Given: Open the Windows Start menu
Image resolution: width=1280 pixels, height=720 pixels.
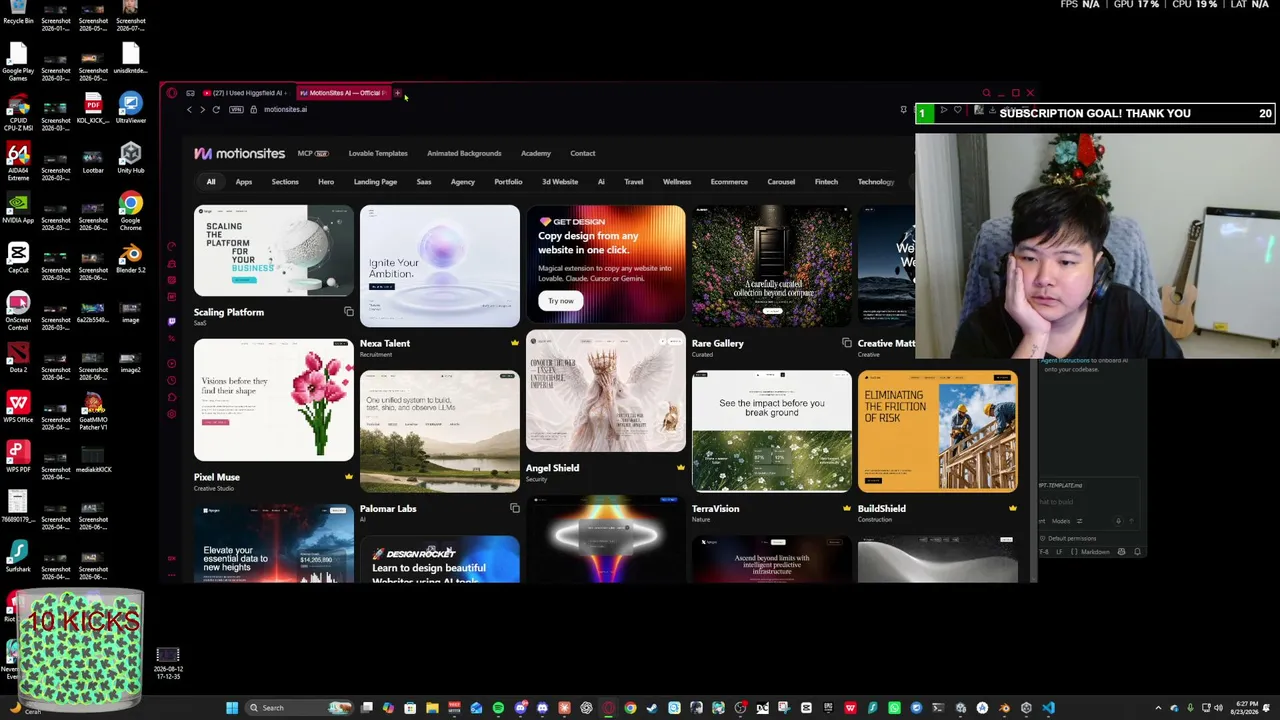Looking at the screenshot, I should pos(232,708).
